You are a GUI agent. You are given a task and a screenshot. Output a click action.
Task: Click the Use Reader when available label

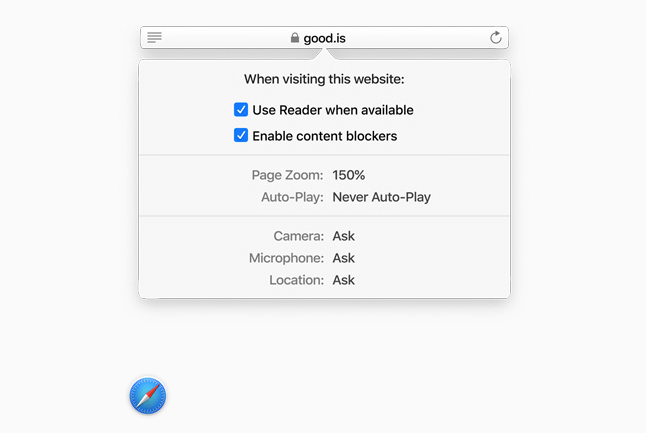pyautogui.click(x=333, y=110)
